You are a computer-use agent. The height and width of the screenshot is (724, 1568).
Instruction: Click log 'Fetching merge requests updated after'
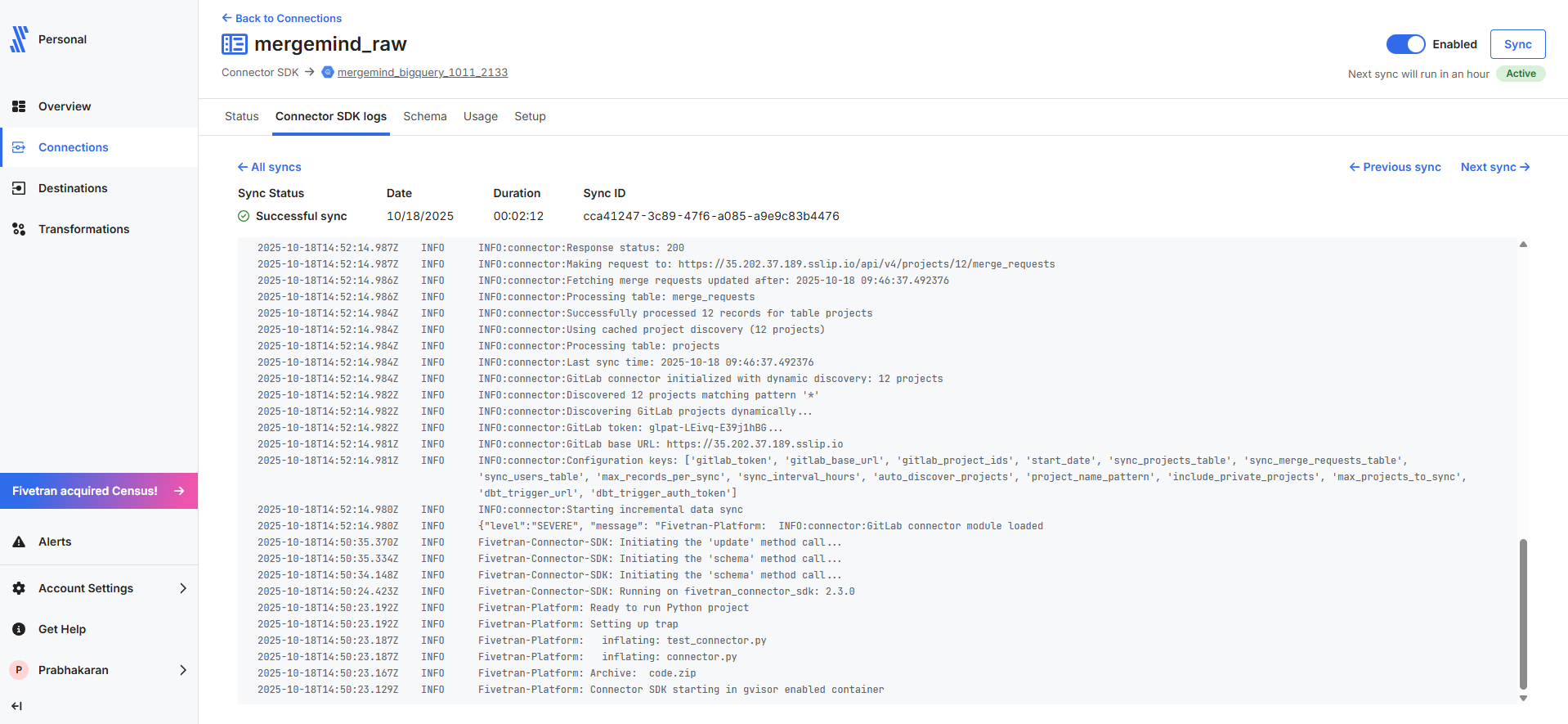(x=714, y=281)
